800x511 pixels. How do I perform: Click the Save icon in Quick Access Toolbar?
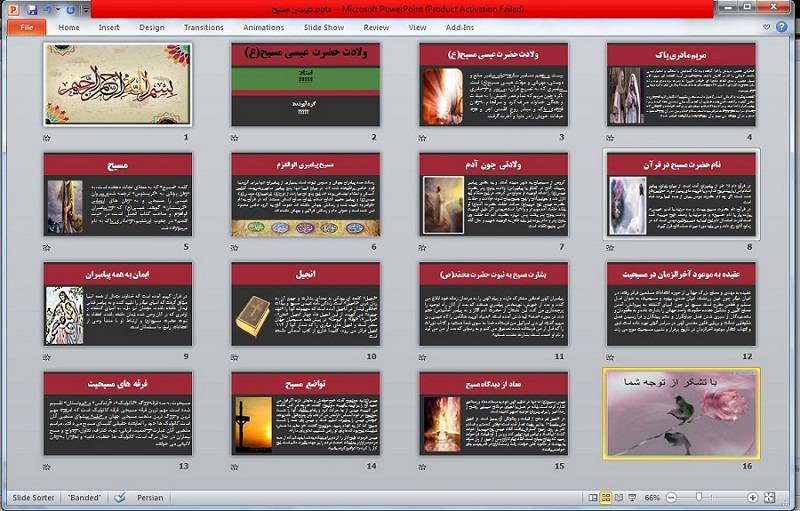[32, 9]
